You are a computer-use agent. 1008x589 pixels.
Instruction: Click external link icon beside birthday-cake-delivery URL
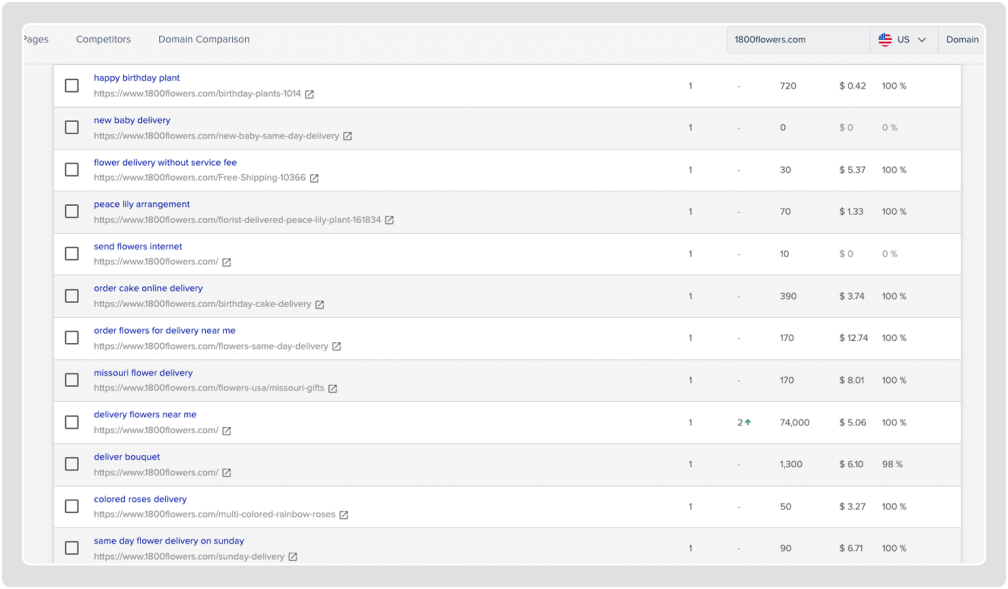tap(320, 305)
